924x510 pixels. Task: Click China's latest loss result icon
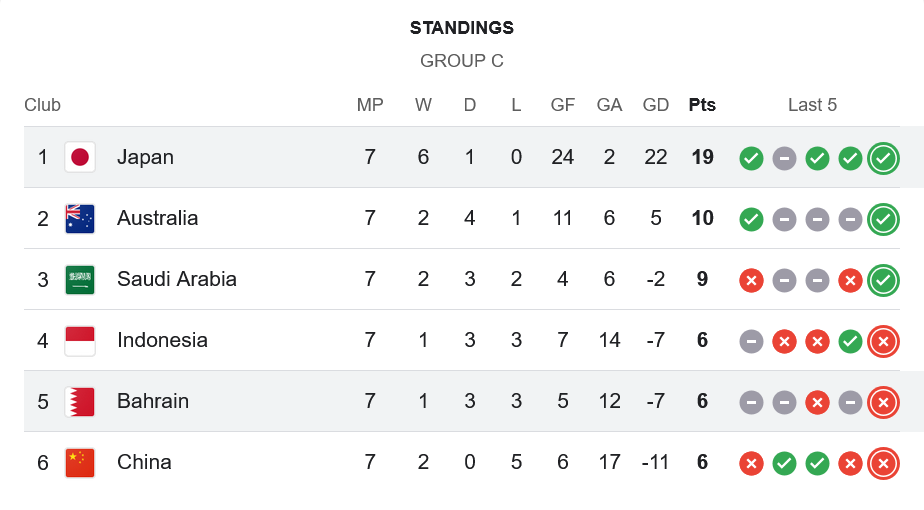click(x=882, y=463)
